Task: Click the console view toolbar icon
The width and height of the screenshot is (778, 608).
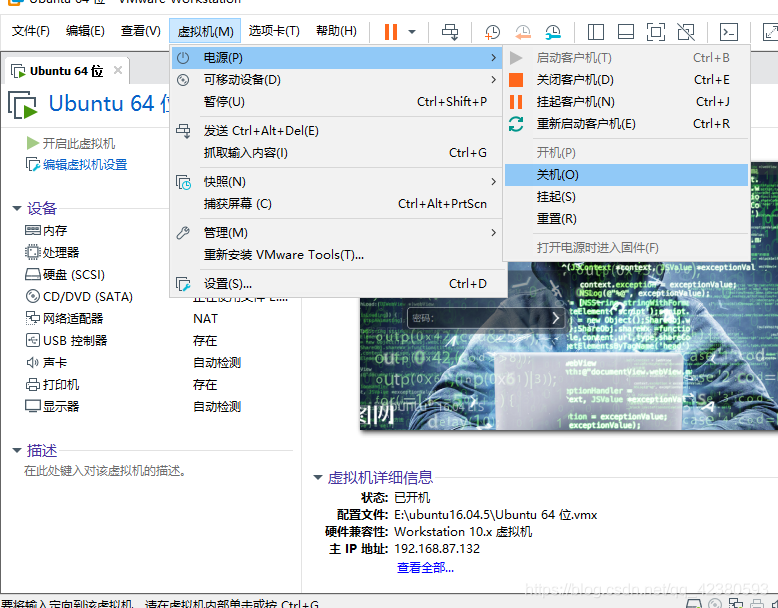Action: click(x=729, y=32)
